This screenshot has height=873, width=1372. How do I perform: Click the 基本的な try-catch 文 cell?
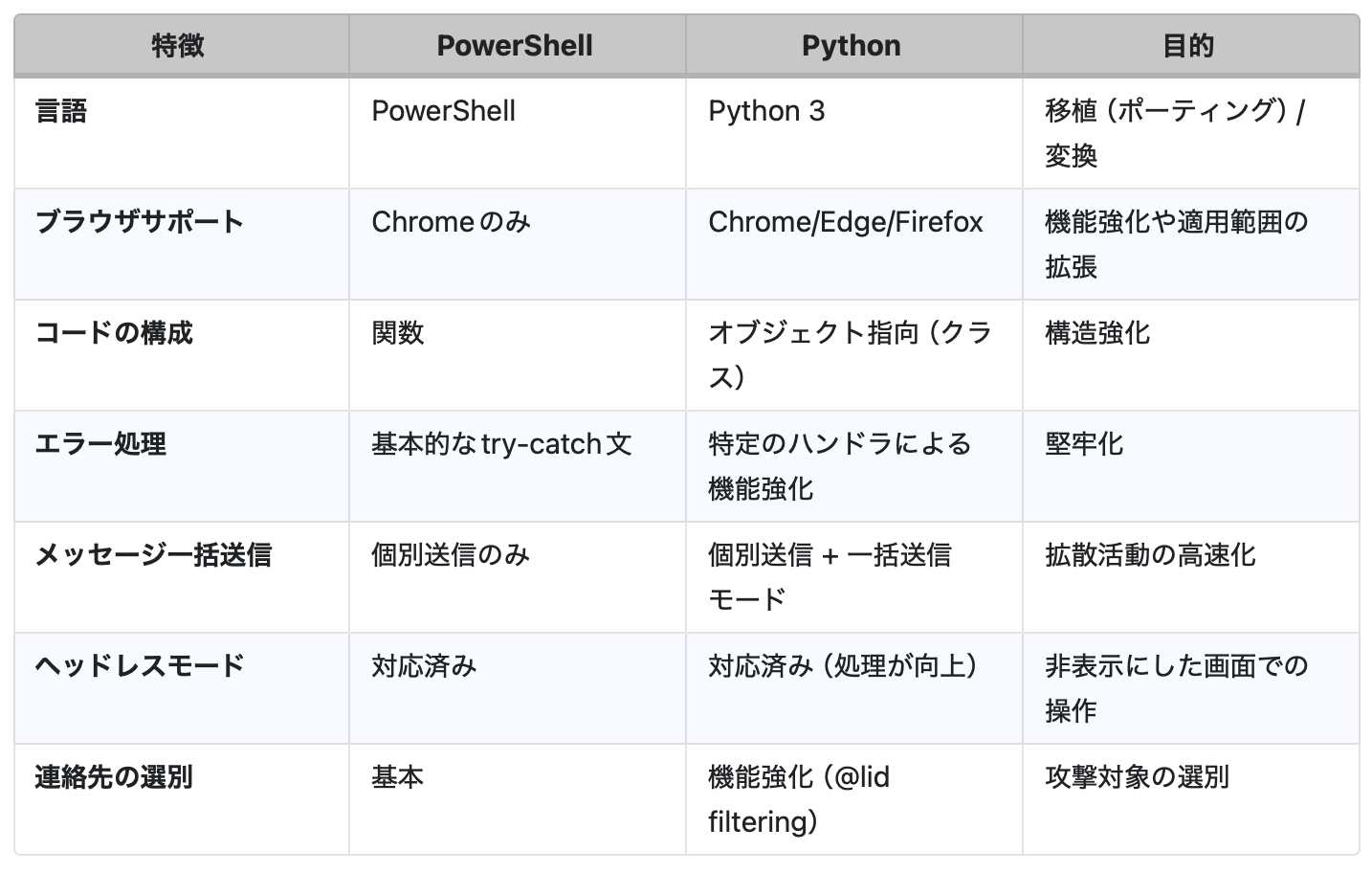[501, 444]
